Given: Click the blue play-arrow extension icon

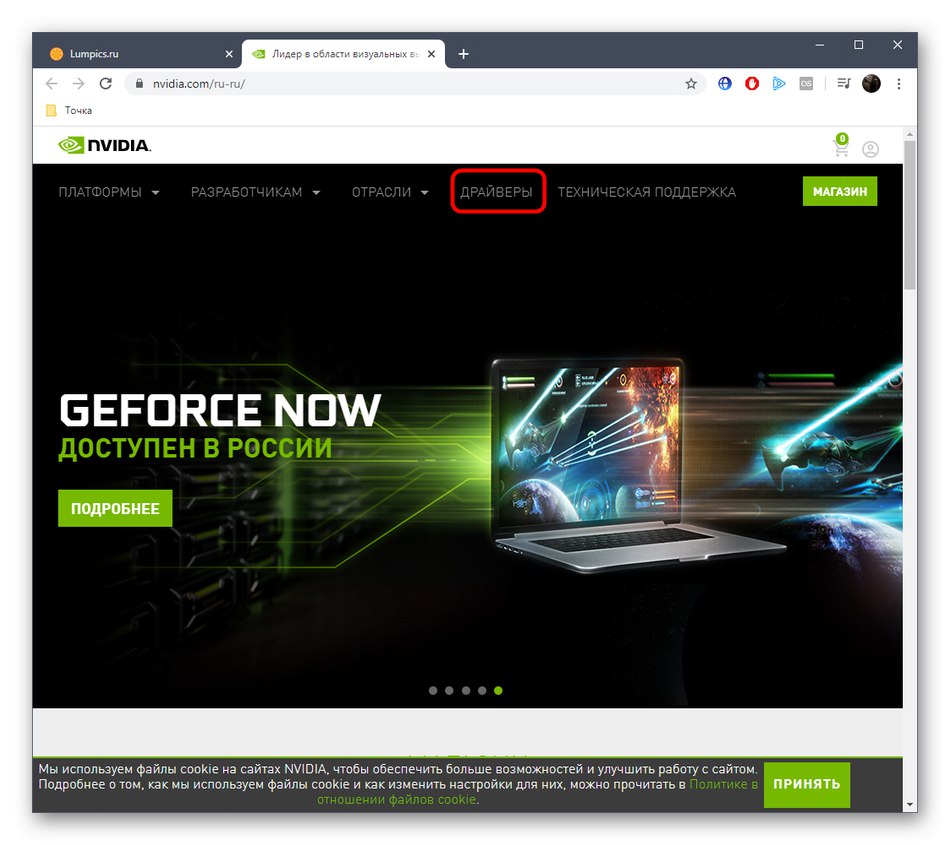Looking at the screenshot, I should coord(779,84).
